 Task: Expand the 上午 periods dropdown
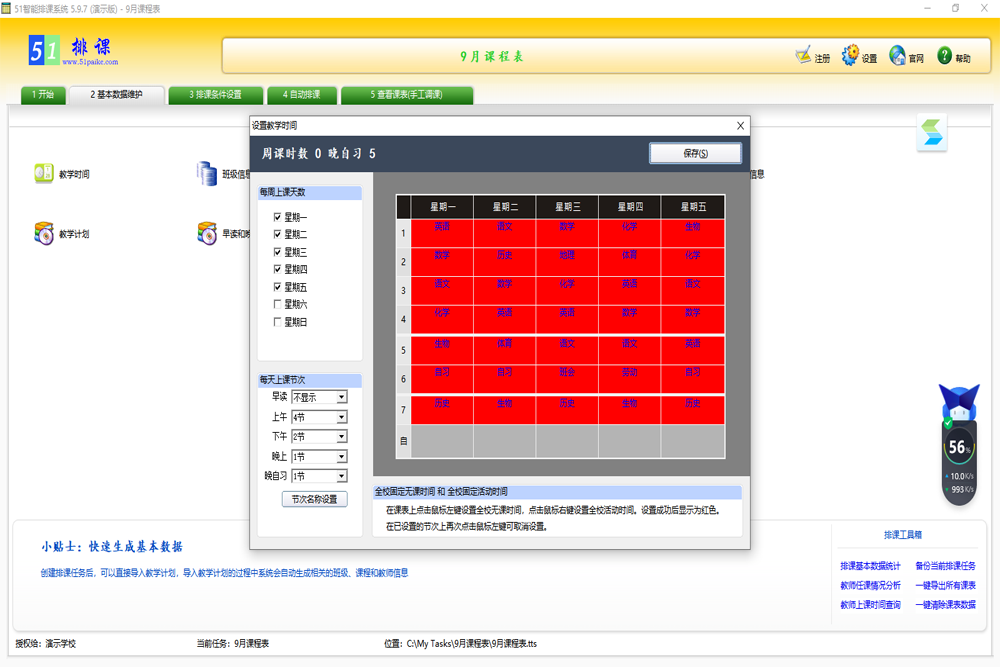coord(341,417)
